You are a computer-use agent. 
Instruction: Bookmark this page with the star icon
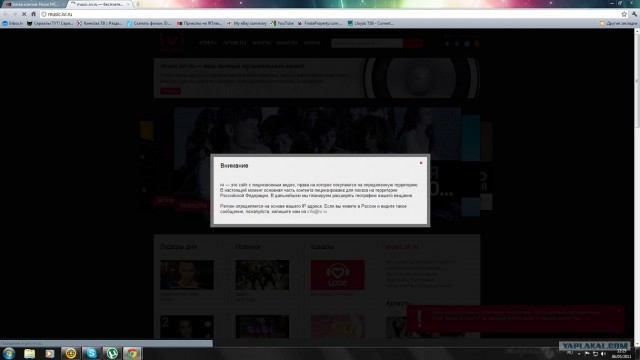click(x=624, y=14)
